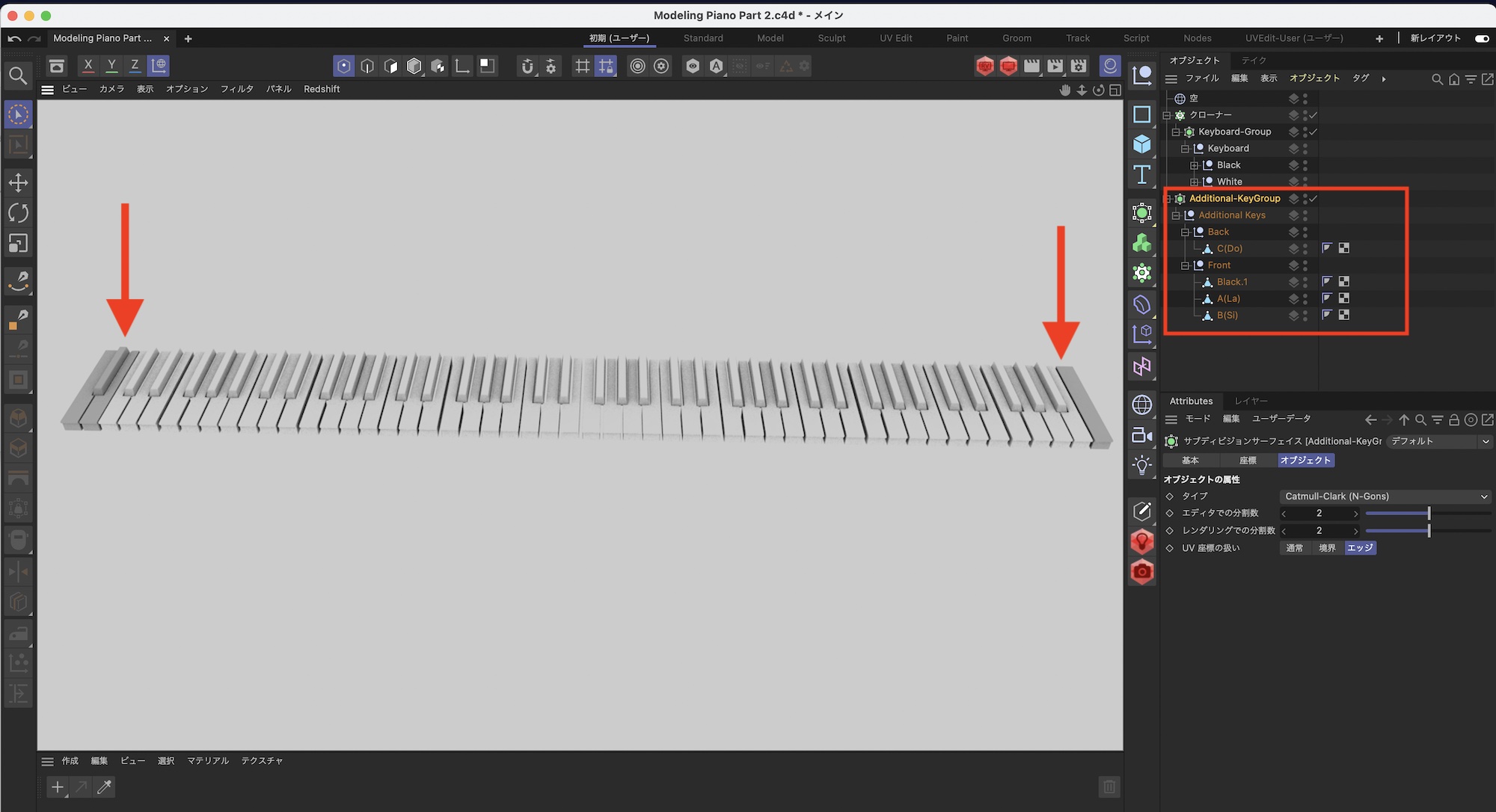Add a Cube primitive object
Screen dimensions: 1496x812
pos(1141,144)
